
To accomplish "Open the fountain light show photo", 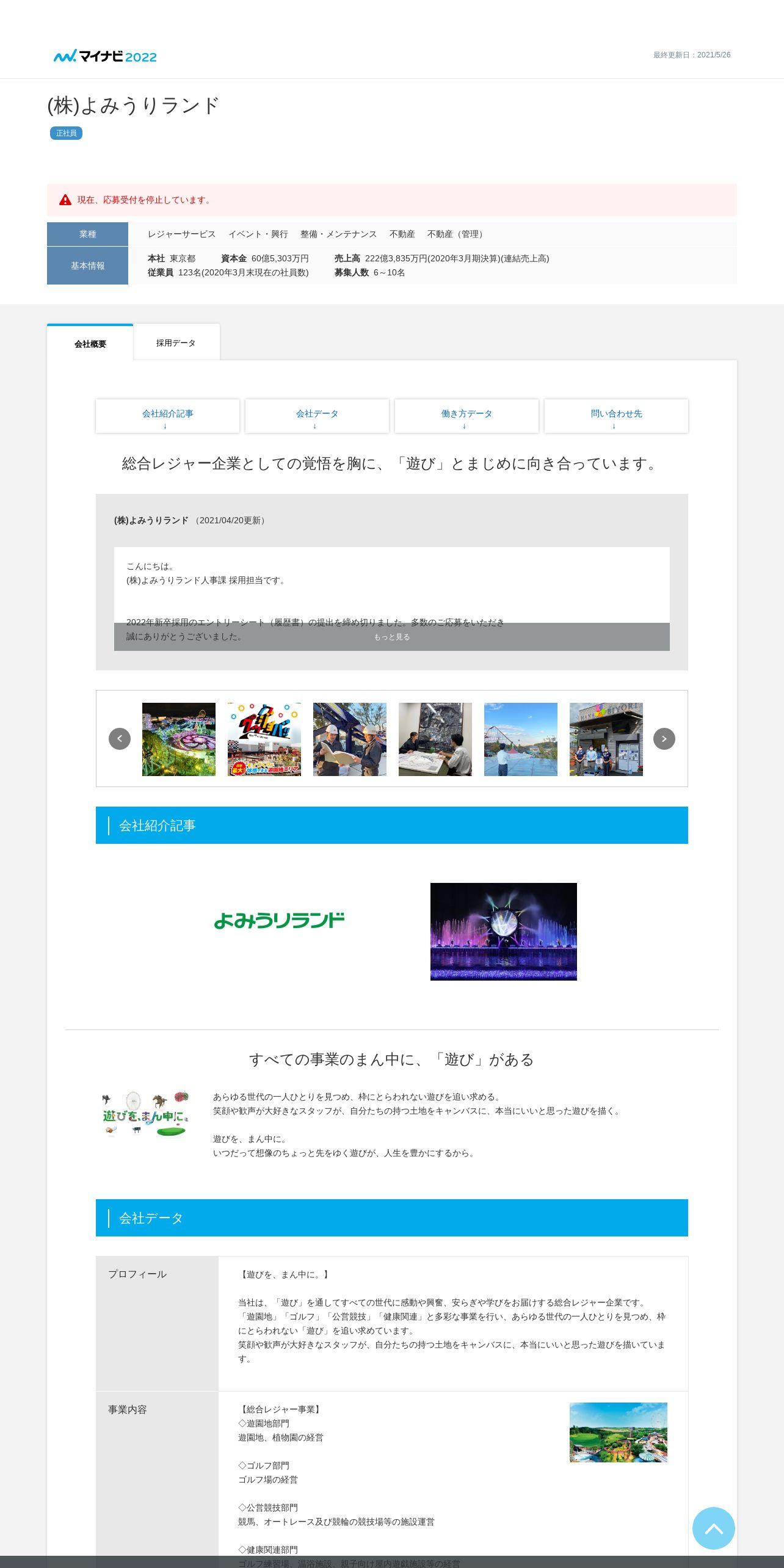I will (x=504, y=932).
